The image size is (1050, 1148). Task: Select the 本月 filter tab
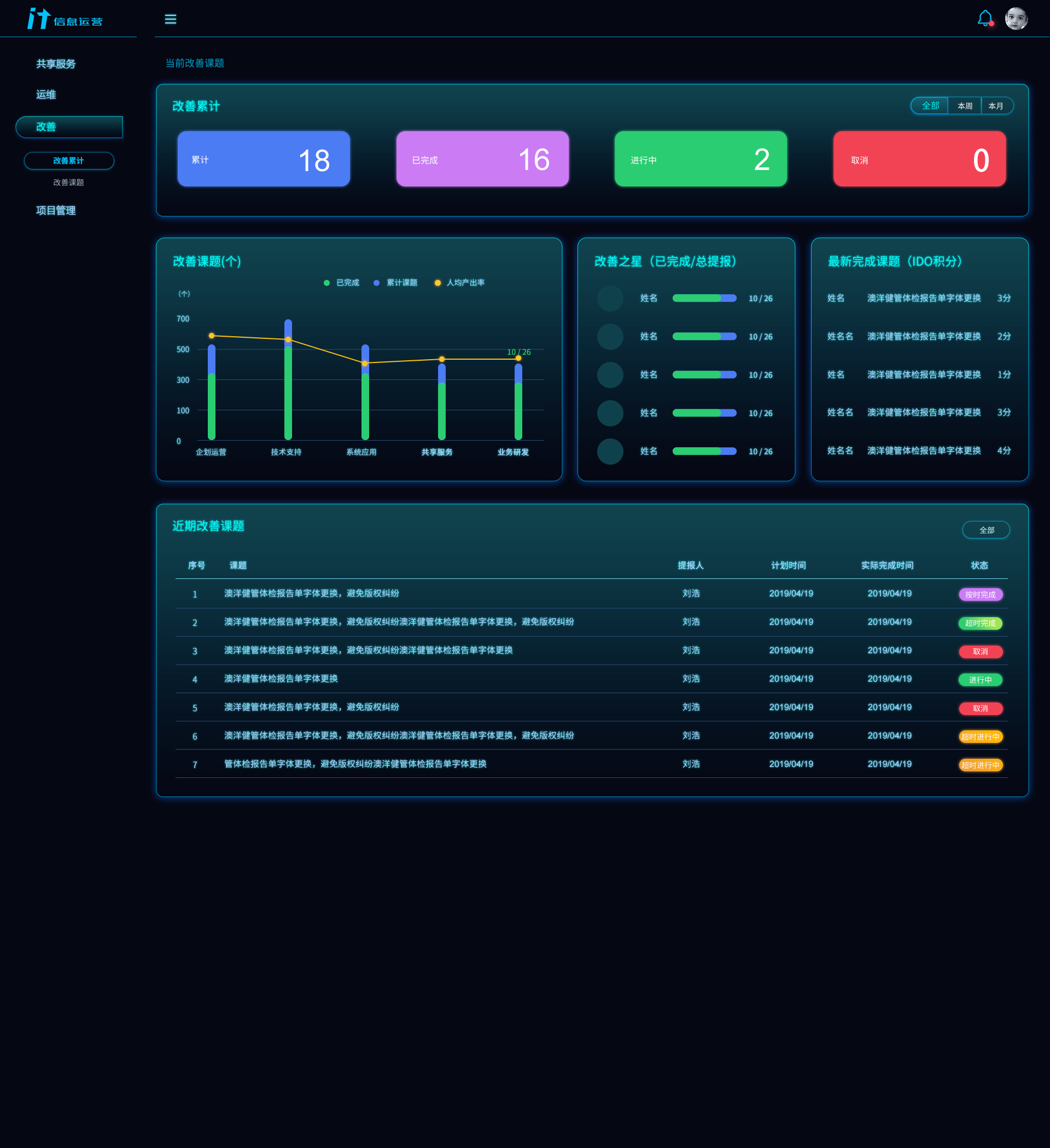(x=996, y=106)
